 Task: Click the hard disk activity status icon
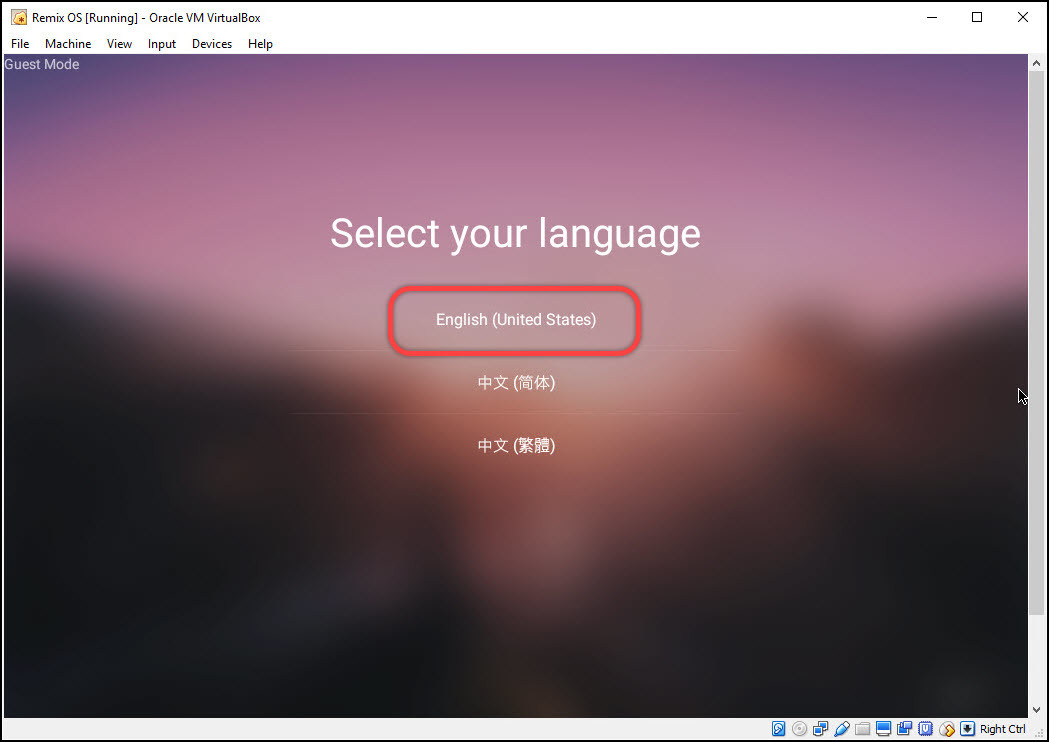(x=779, y=729)
